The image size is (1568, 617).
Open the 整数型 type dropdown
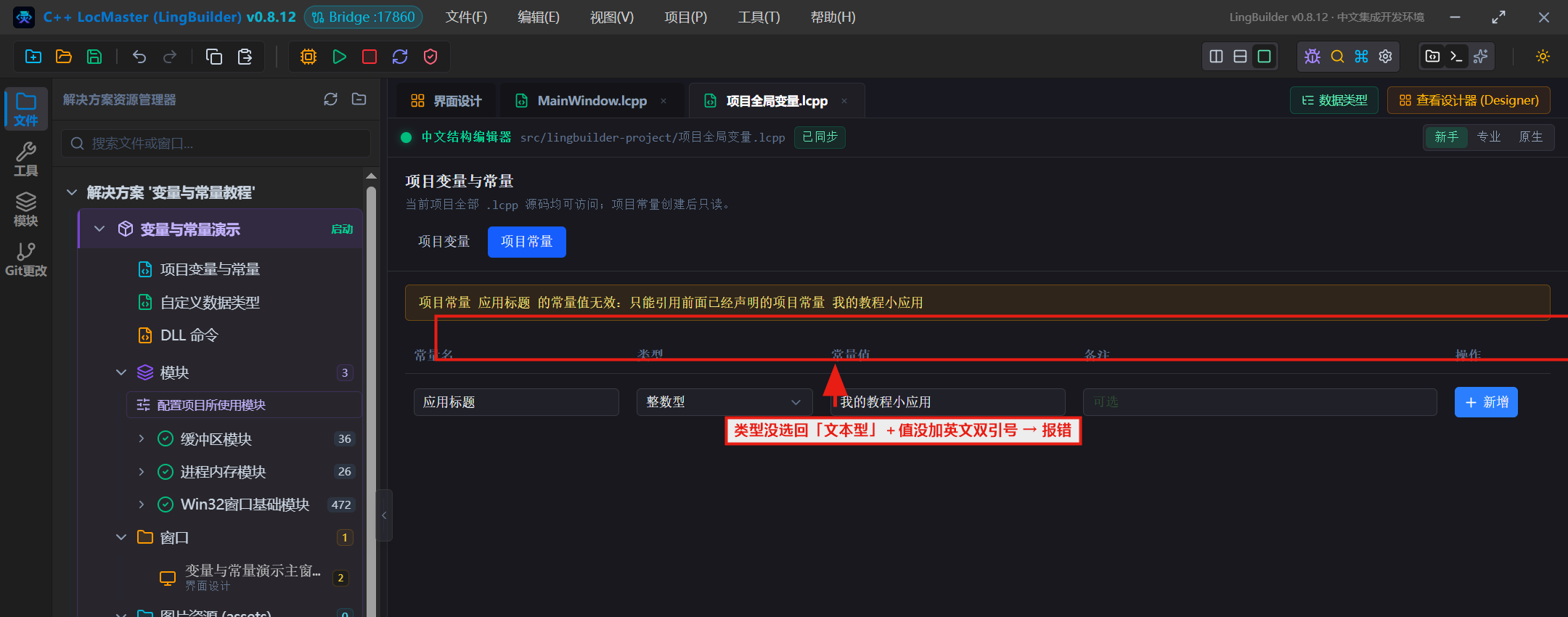(724, 402)
